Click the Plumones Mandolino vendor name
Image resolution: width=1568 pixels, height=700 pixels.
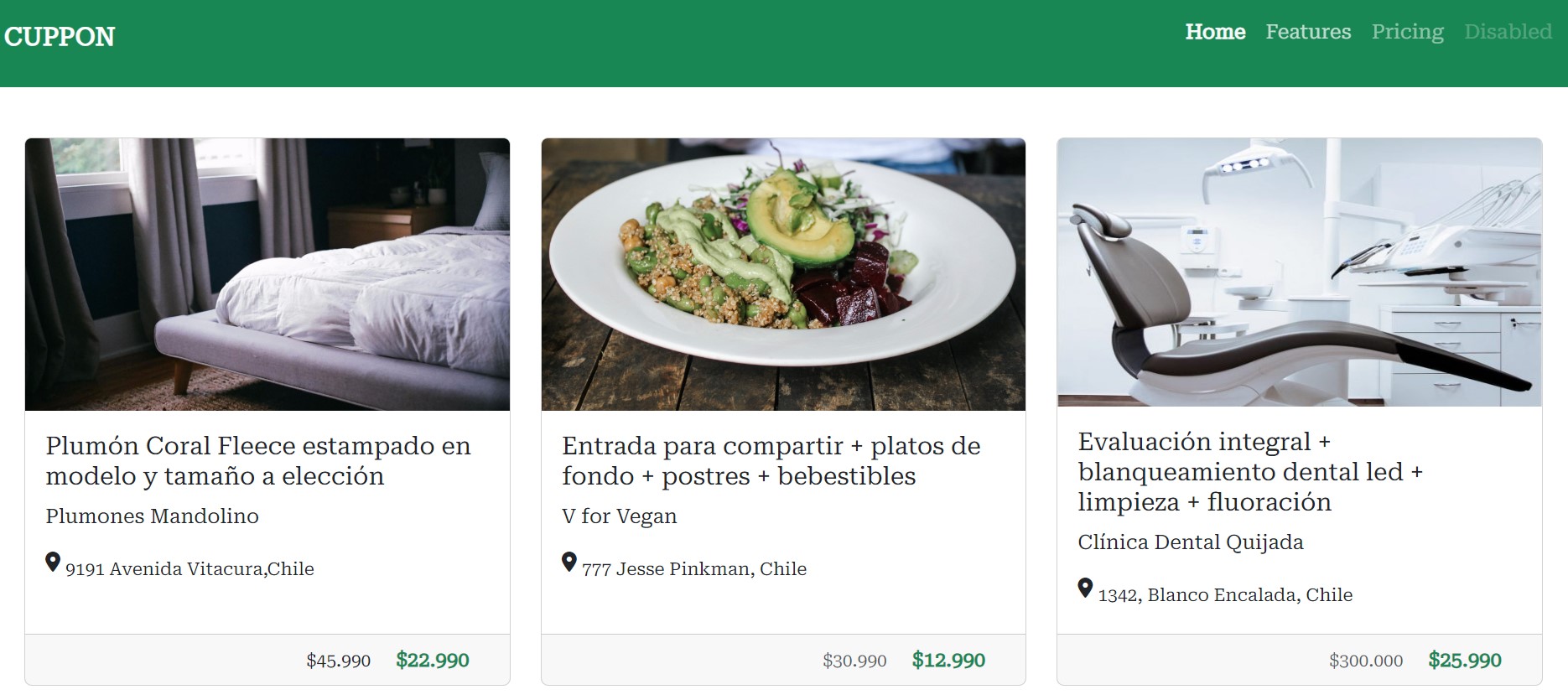152,516
